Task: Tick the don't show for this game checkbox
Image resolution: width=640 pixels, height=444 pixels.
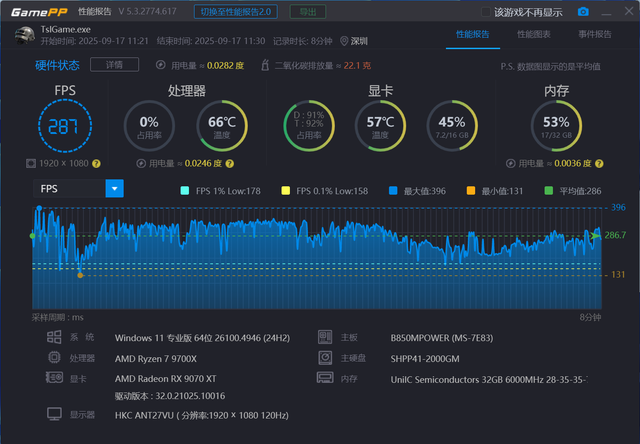Action: (485, 12)
